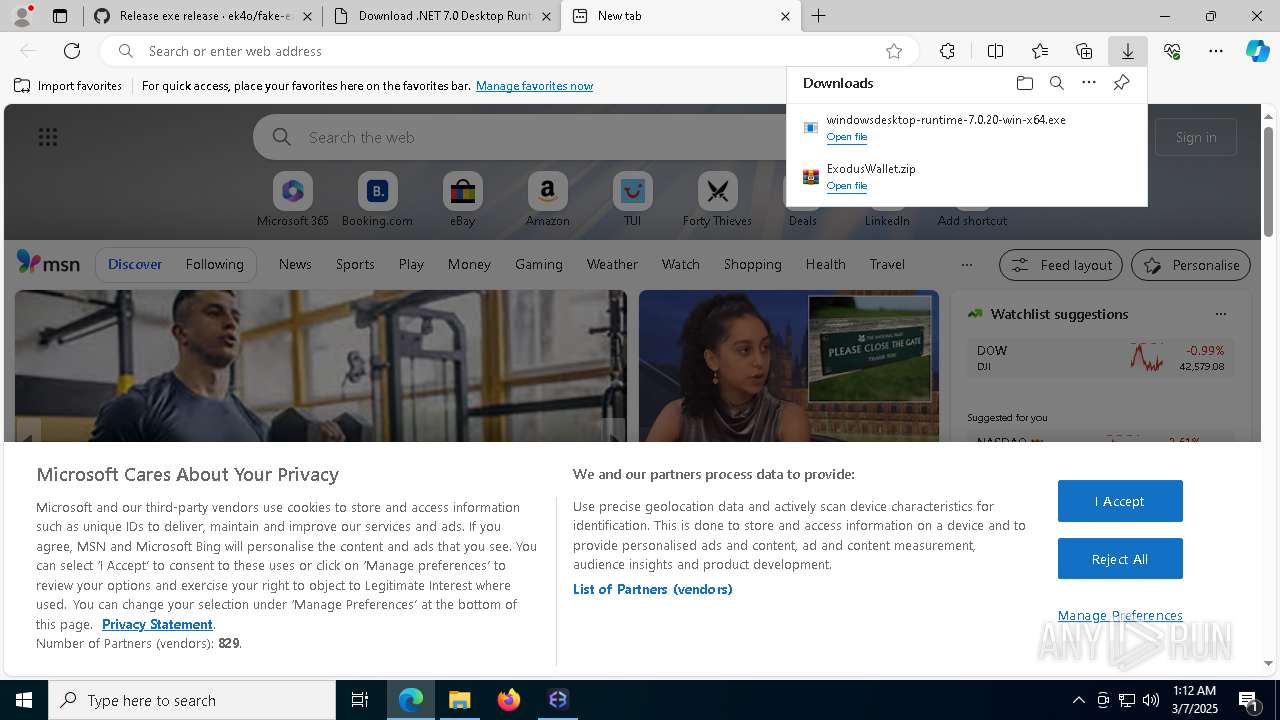Search downloads with magnifier icon
Screen dimensions: 1280x720
[x=1056, y=83]
